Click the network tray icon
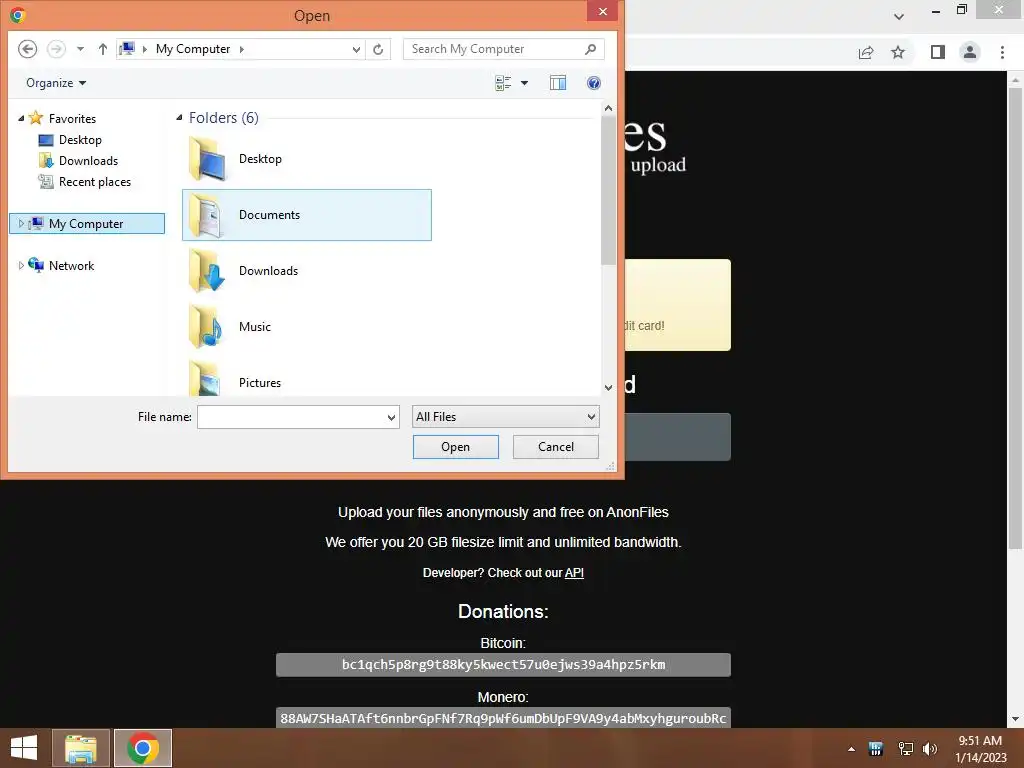The image size is (1024, 768). [x=905, y=749]
